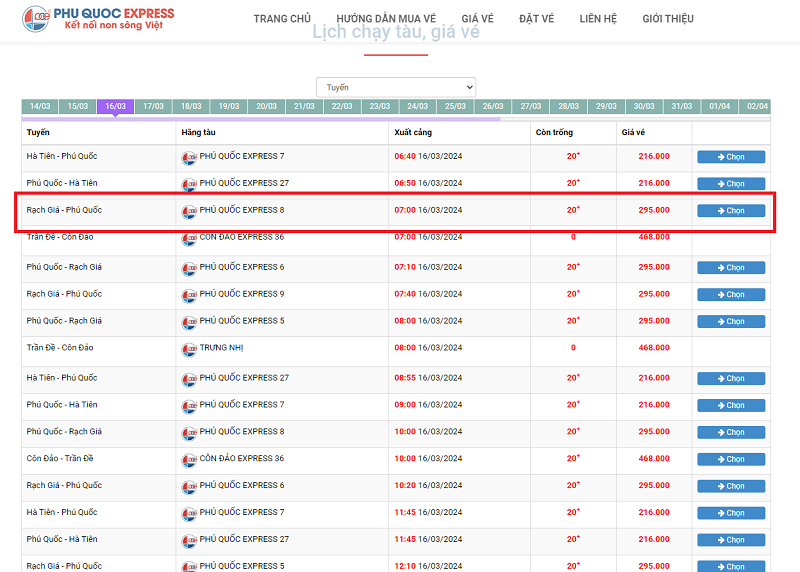Viewport: 800px width, 572px height.
Task: Click the Phu Quoc Express logo
Action: [98, 18]
